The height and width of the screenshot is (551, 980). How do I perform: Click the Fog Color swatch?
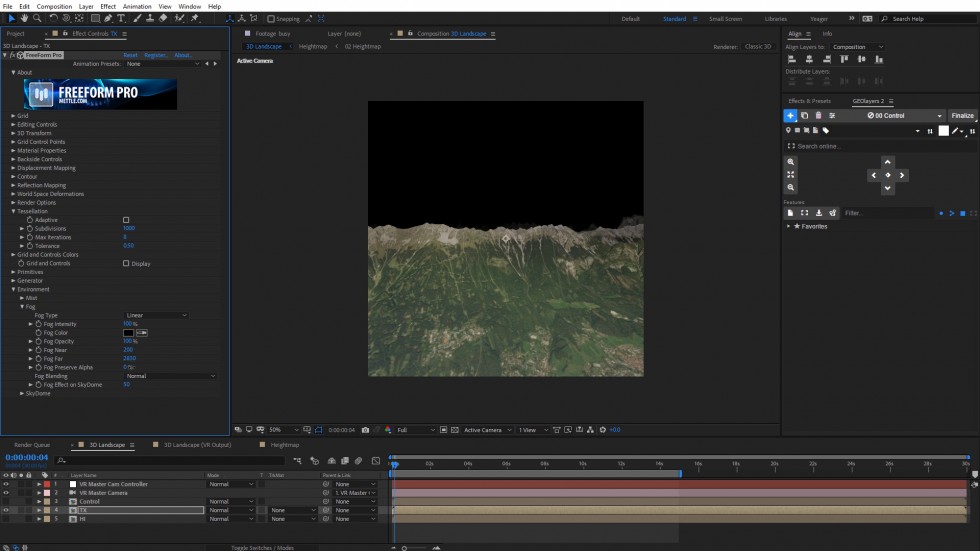(129, 333)
